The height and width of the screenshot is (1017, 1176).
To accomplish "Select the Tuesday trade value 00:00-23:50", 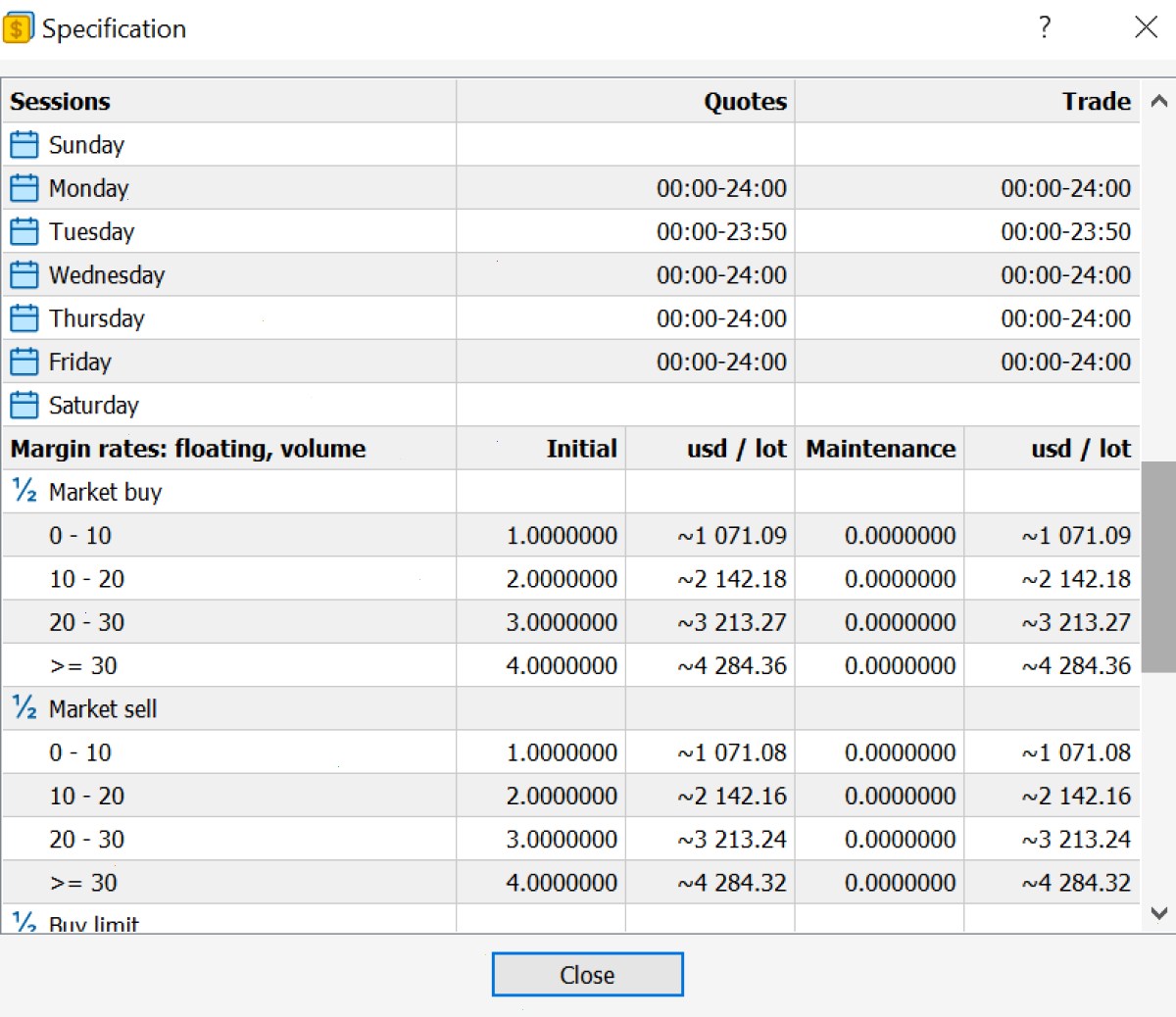I will click(x=1065, y=231).
